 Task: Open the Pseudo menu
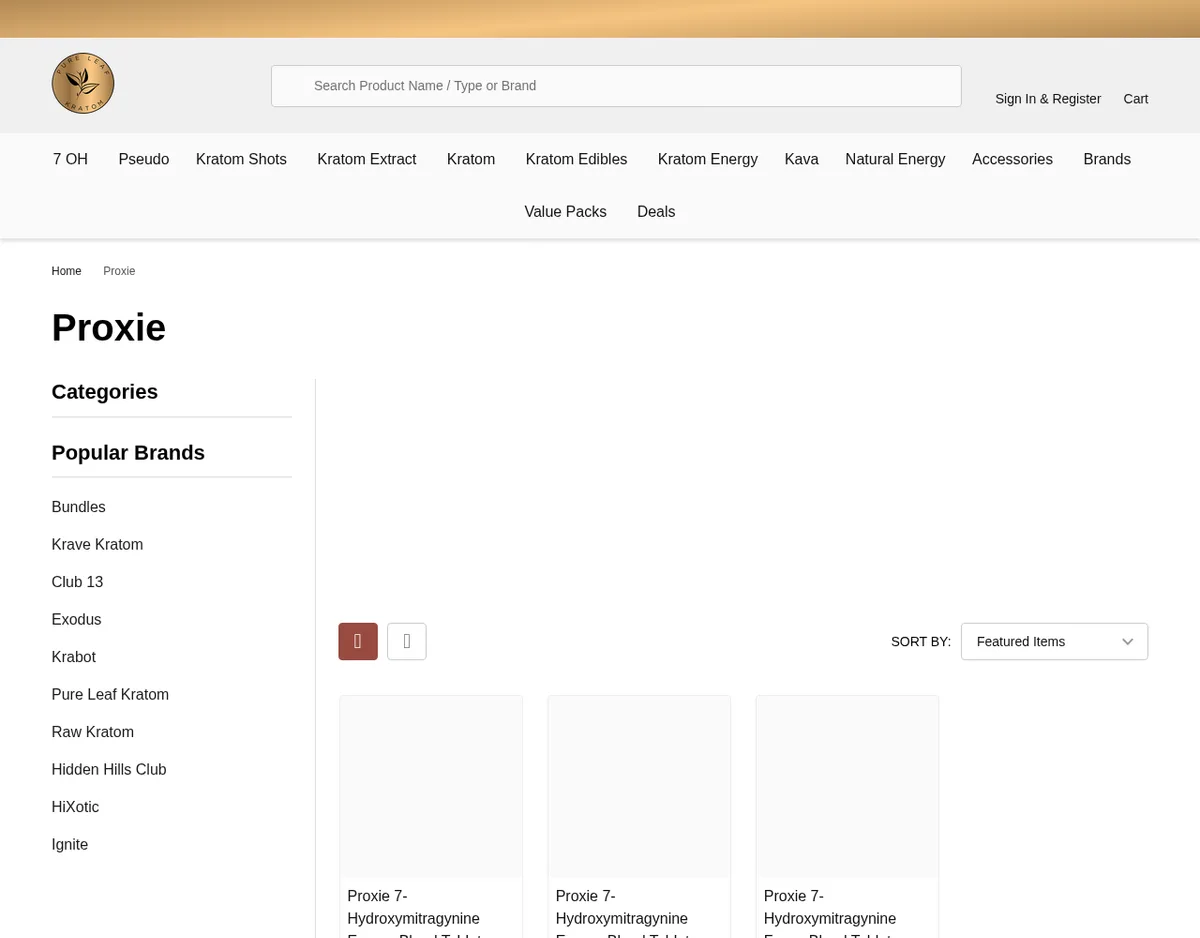[x=144, y=159]
